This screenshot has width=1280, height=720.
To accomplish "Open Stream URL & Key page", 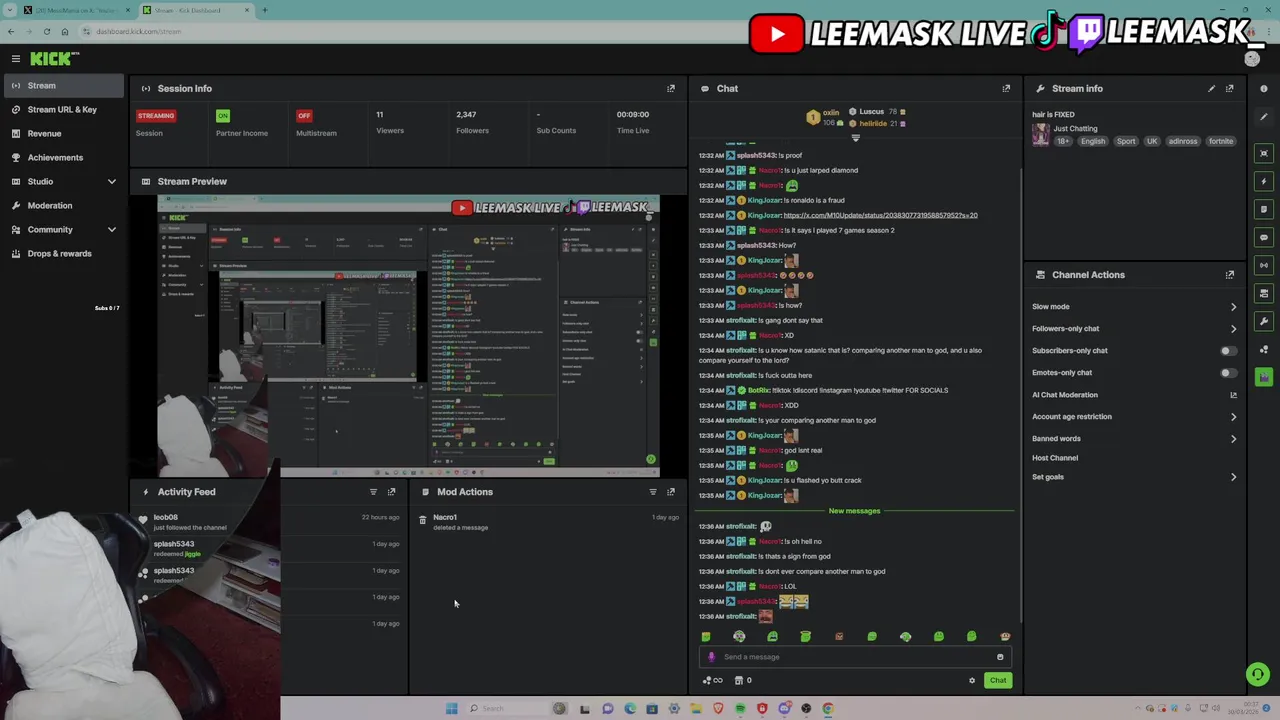I will (62, 109).
